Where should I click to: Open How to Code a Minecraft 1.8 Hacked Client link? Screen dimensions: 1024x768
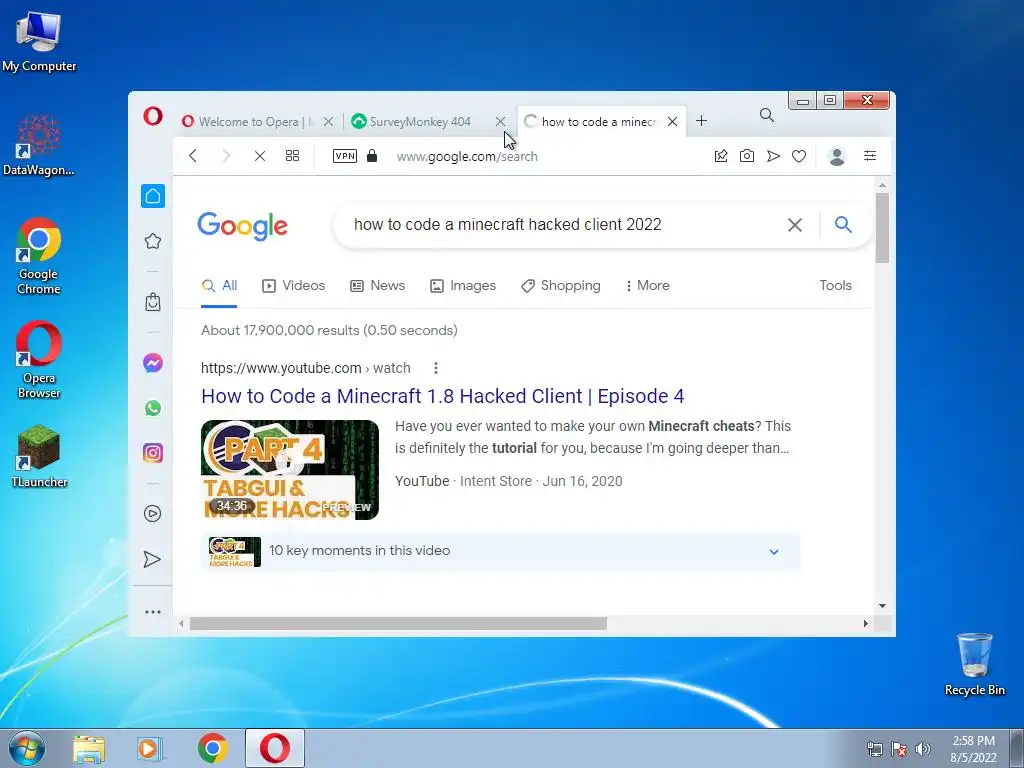coord(443,396)
